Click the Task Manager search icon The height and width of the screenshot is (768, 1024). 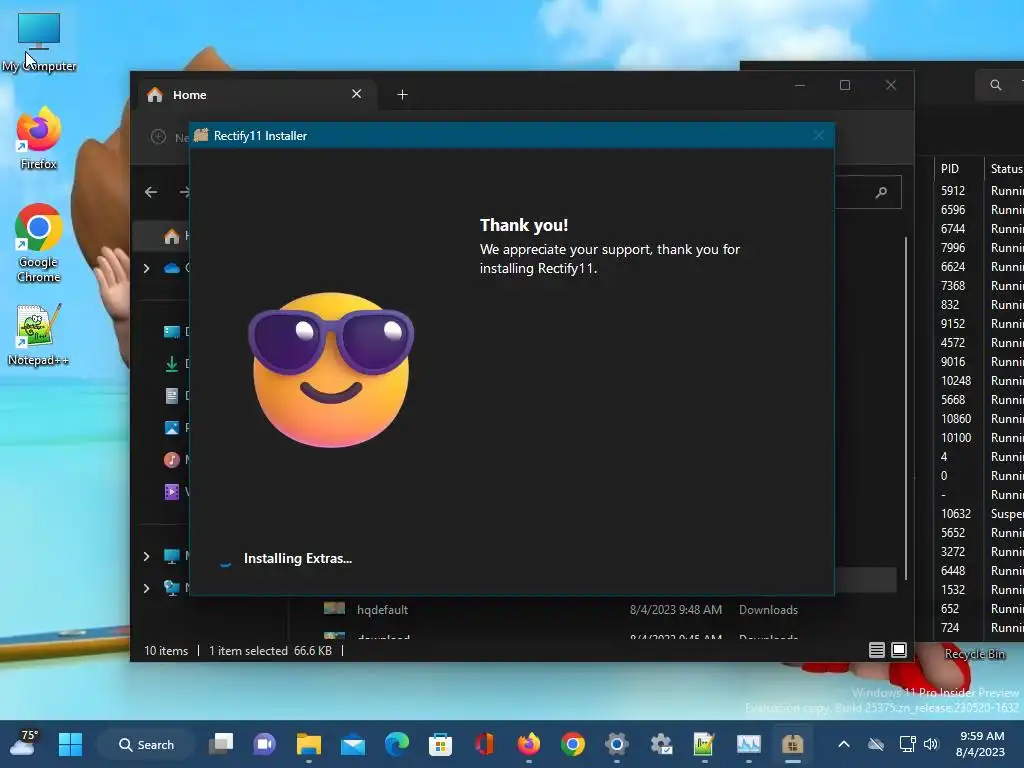995,85
